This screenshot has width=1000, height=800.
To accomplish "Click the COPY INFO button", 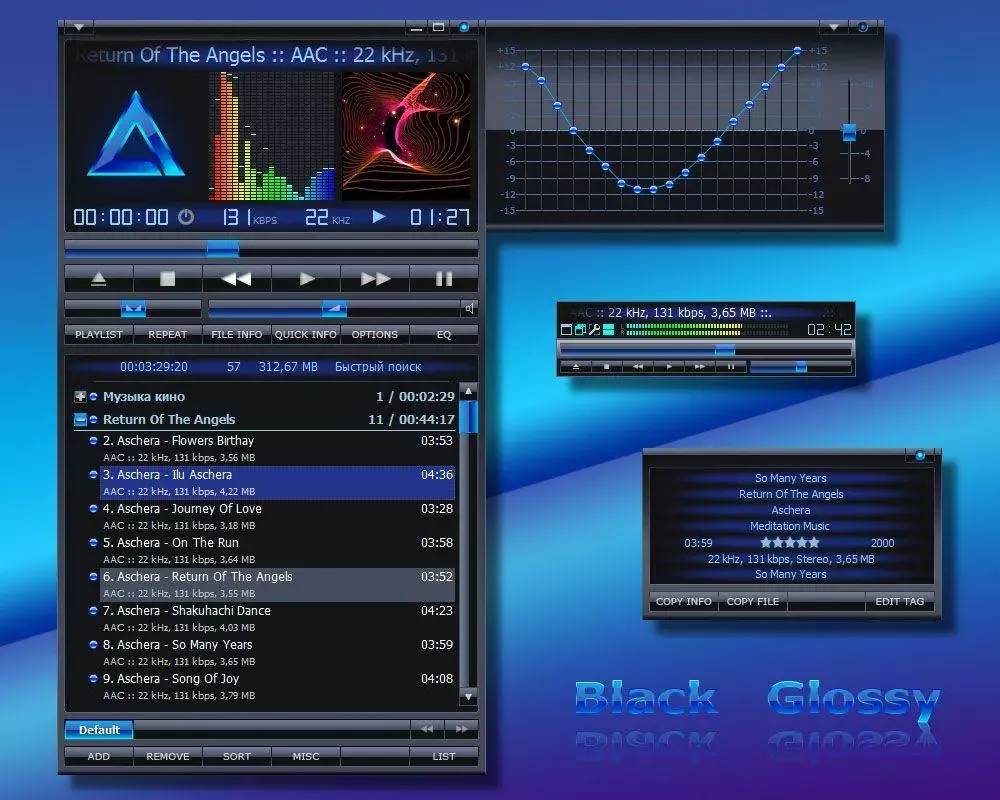I will pyautogui.click(x=684, y=602).
